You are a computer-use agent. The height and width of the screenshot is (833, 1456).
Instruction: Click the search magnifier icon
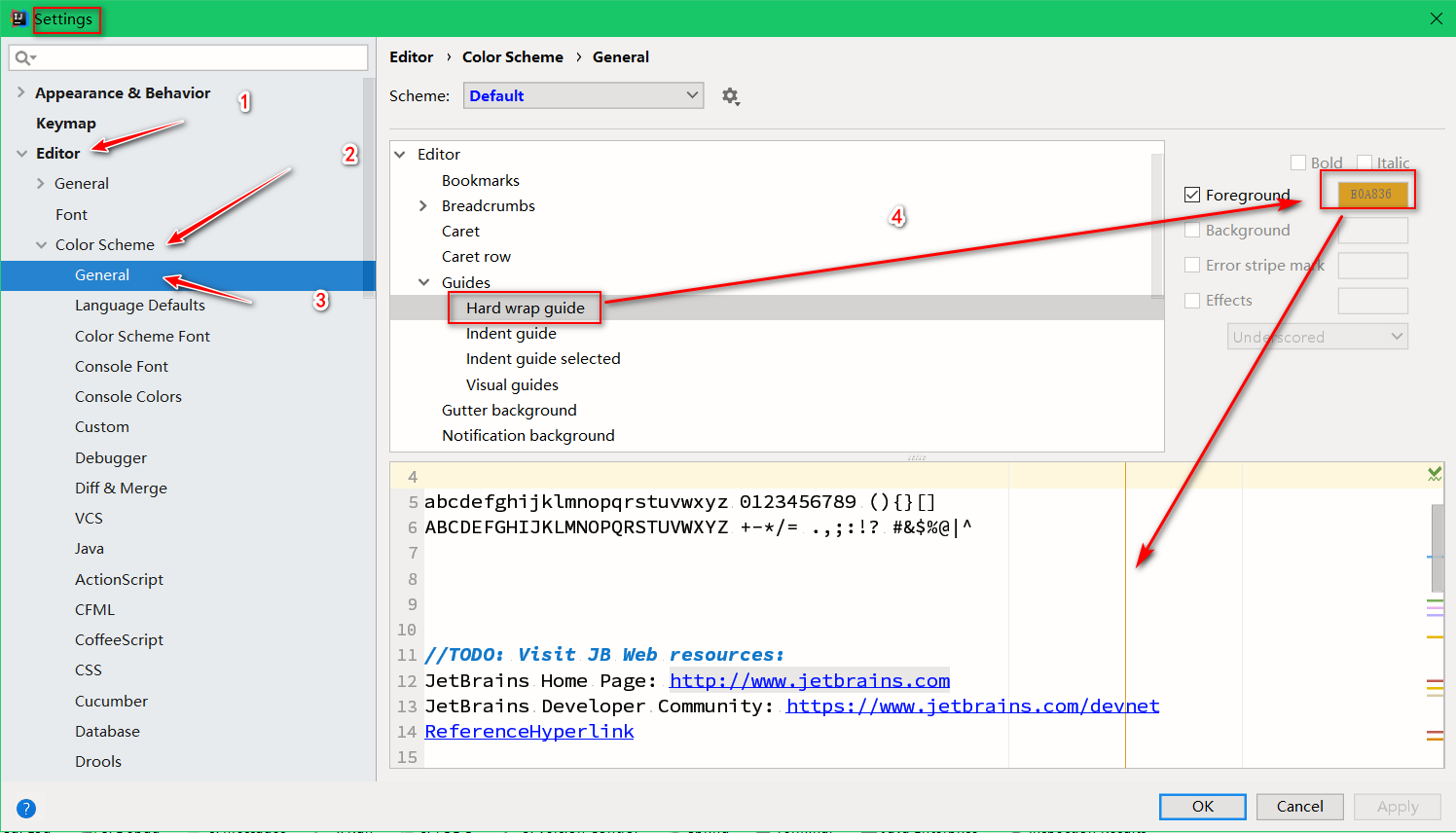click(x=25, y=58)
